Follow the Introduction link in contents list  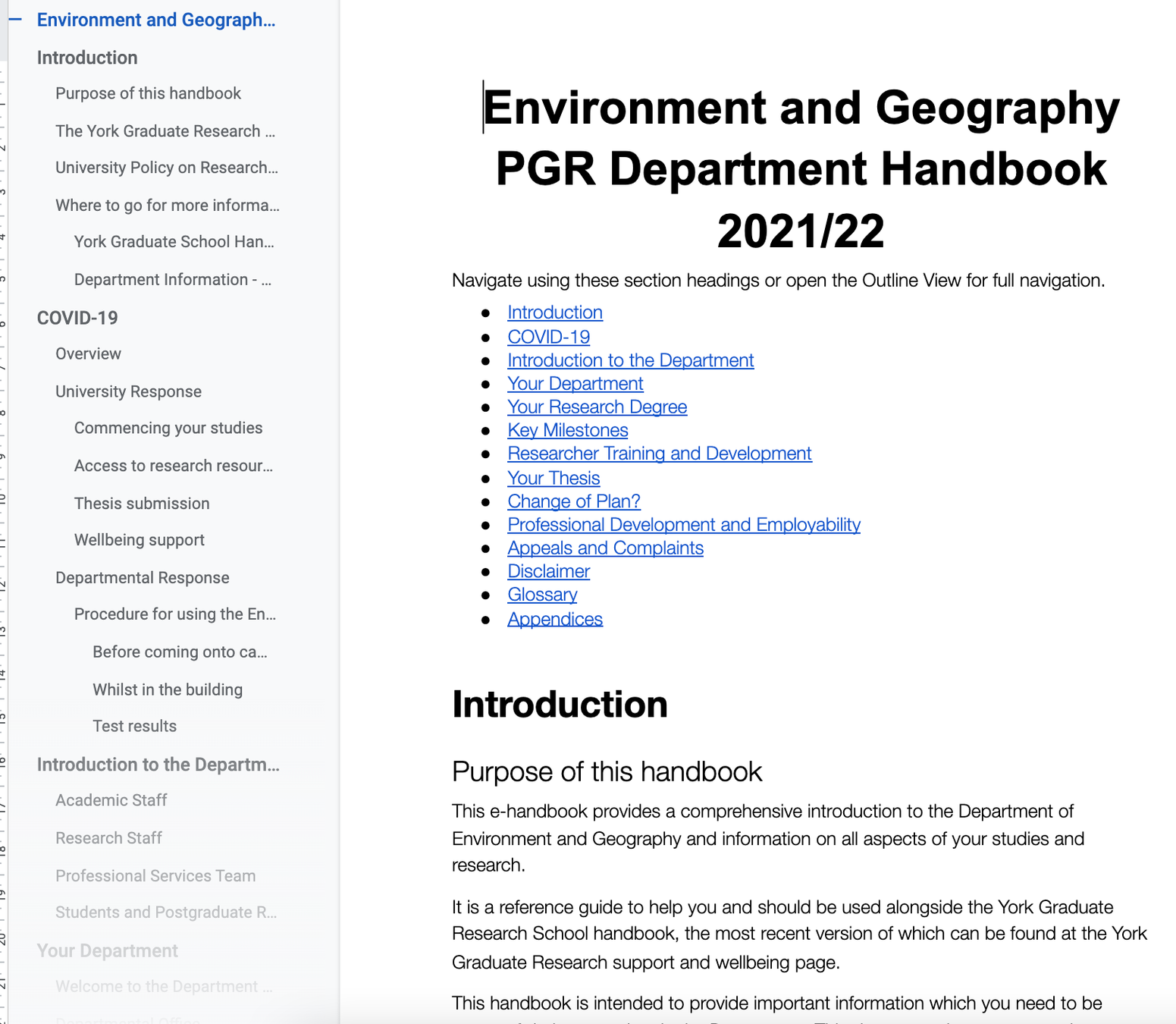[555, 313]
